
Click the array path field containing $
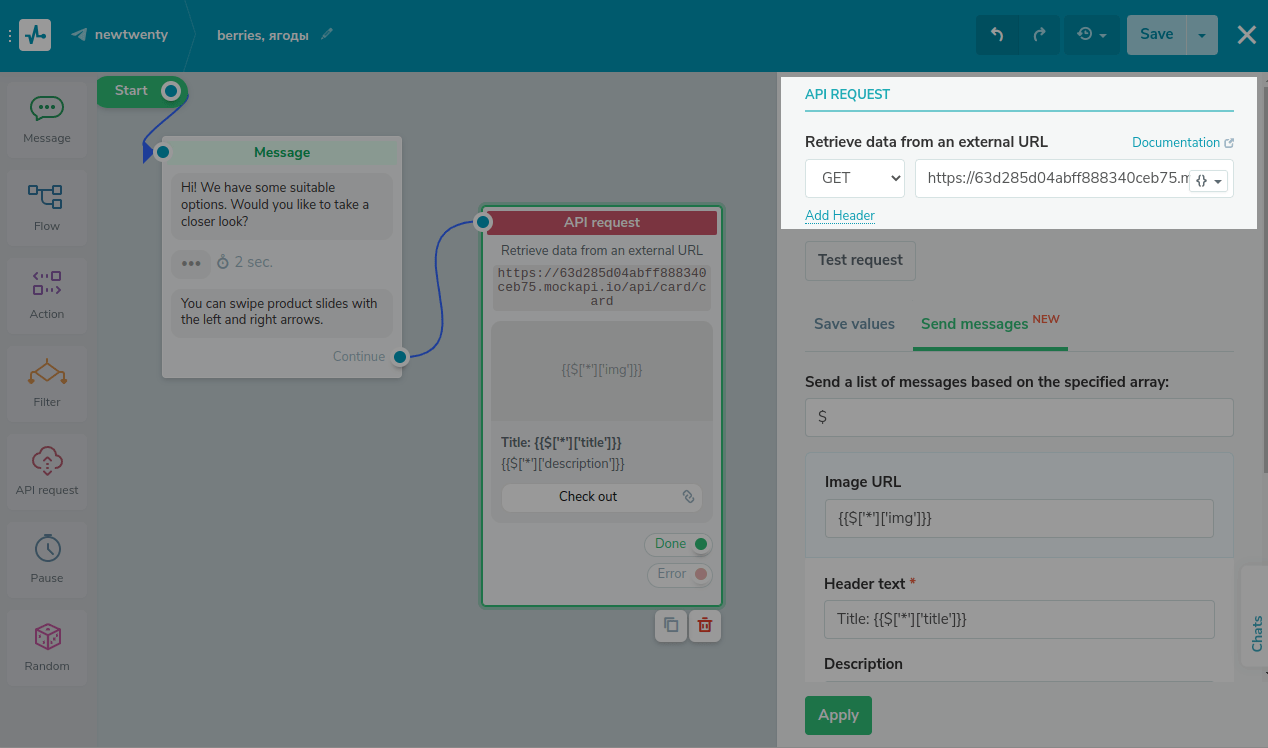(1019, 417)
